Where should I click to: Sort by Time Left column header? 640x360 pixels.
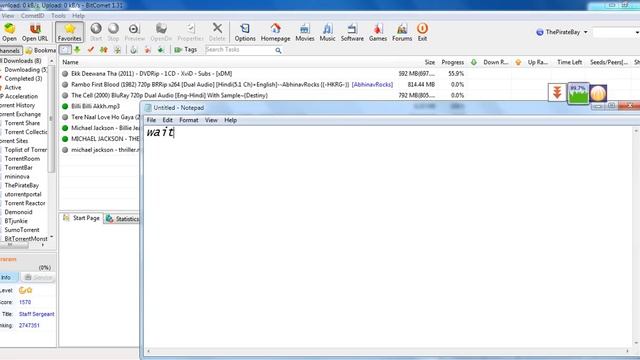569,62
